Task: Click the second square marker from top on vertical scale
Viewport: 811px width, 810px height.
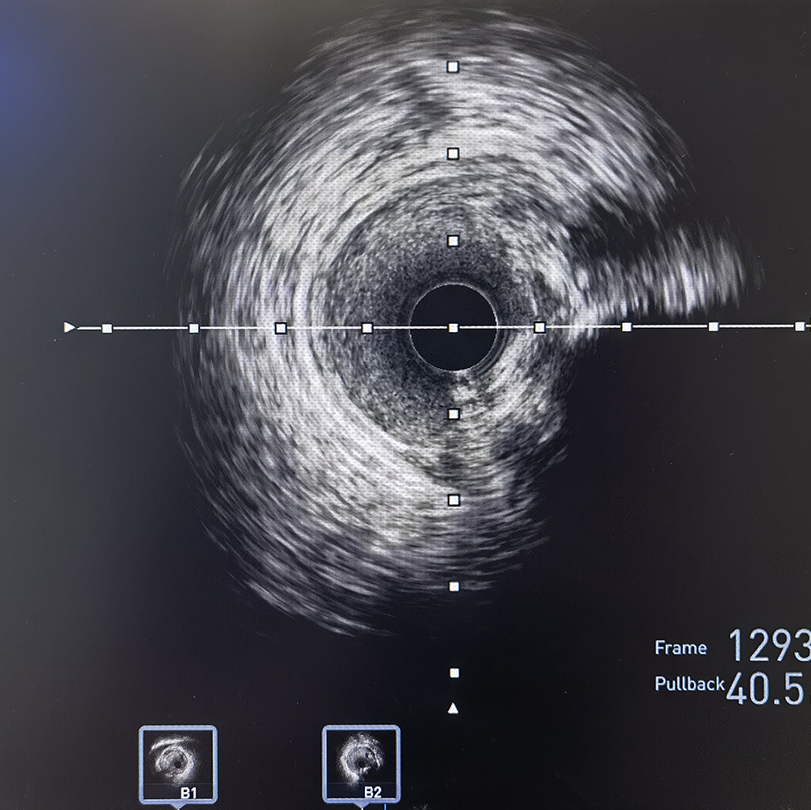Action: point(453,153)
